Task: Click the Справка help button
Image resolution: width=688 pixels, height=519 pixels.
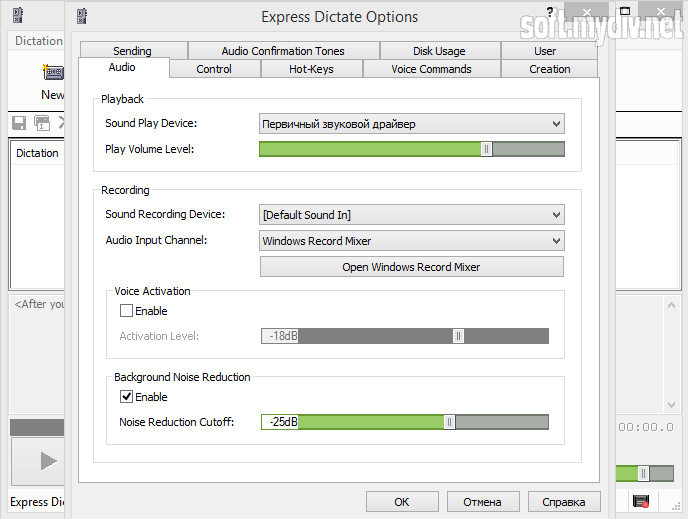Action: [564, 501]
